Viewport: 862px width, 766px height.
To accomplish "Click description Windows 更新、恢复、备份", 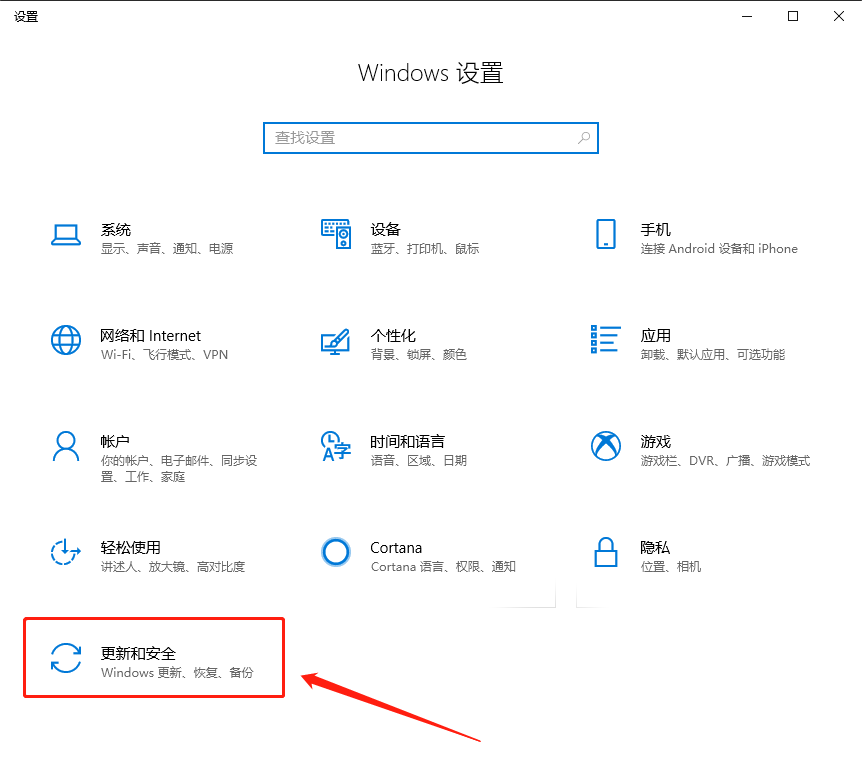I will point(177,673).
